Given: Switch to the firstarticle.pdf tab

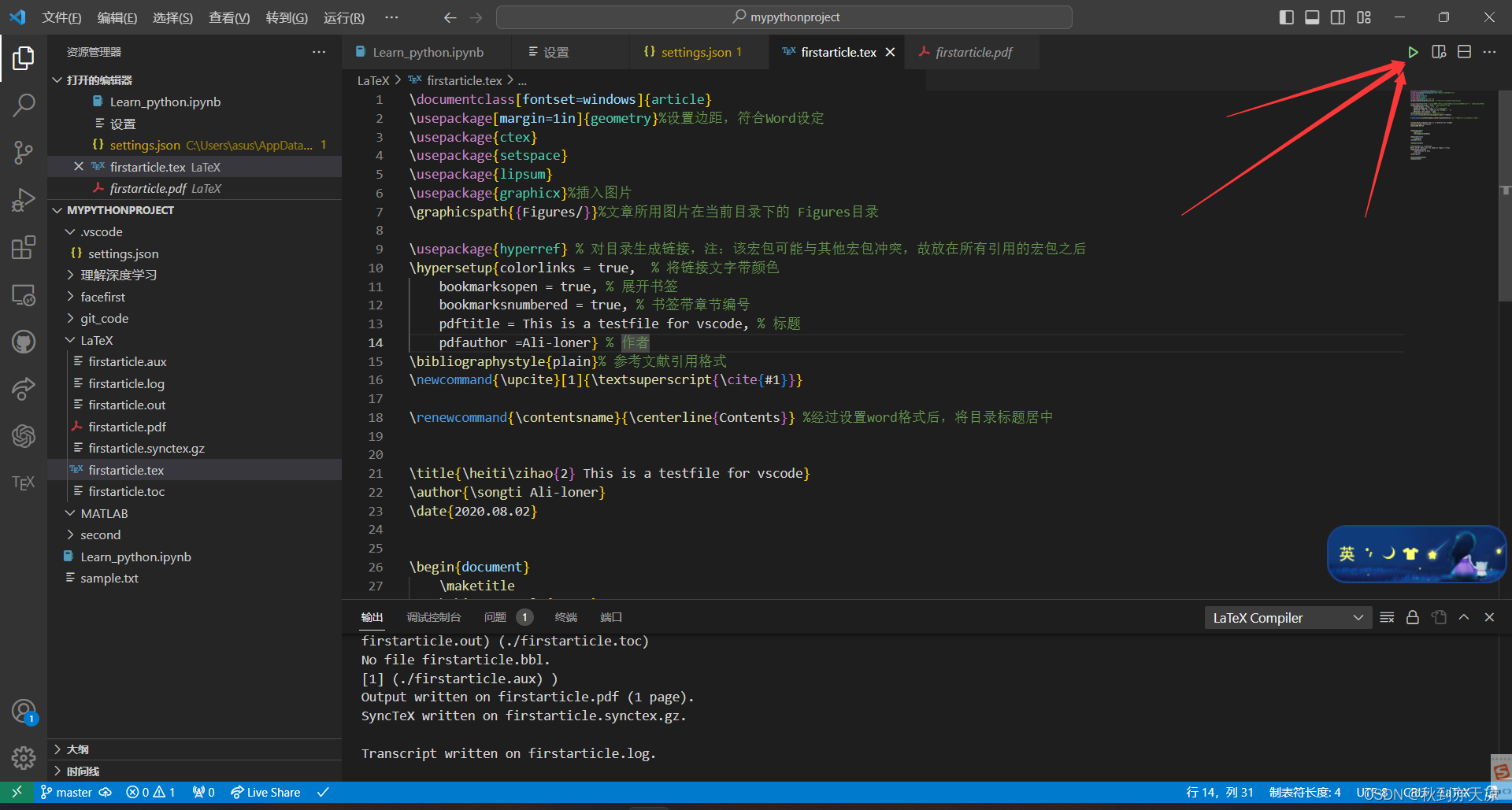Looking at the screenshot, I should pos(973,52).
